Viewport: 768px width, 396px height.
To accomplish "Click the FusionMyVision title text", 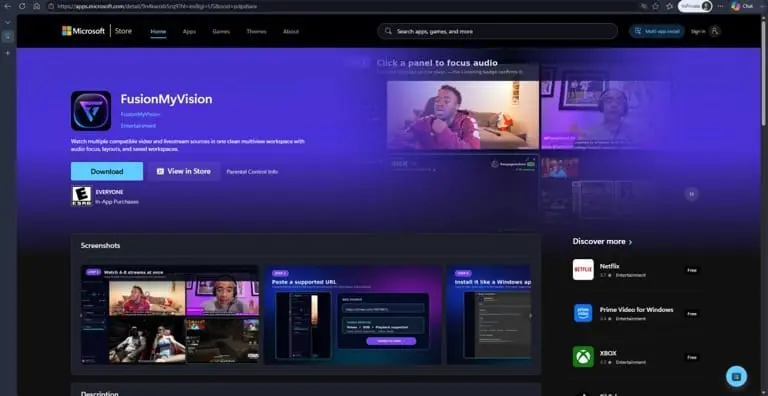I will (167, 99).
